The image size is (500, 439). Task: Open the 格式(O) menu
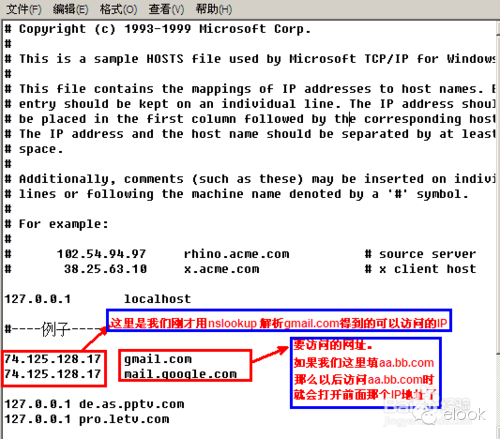(x=118, y=9)
